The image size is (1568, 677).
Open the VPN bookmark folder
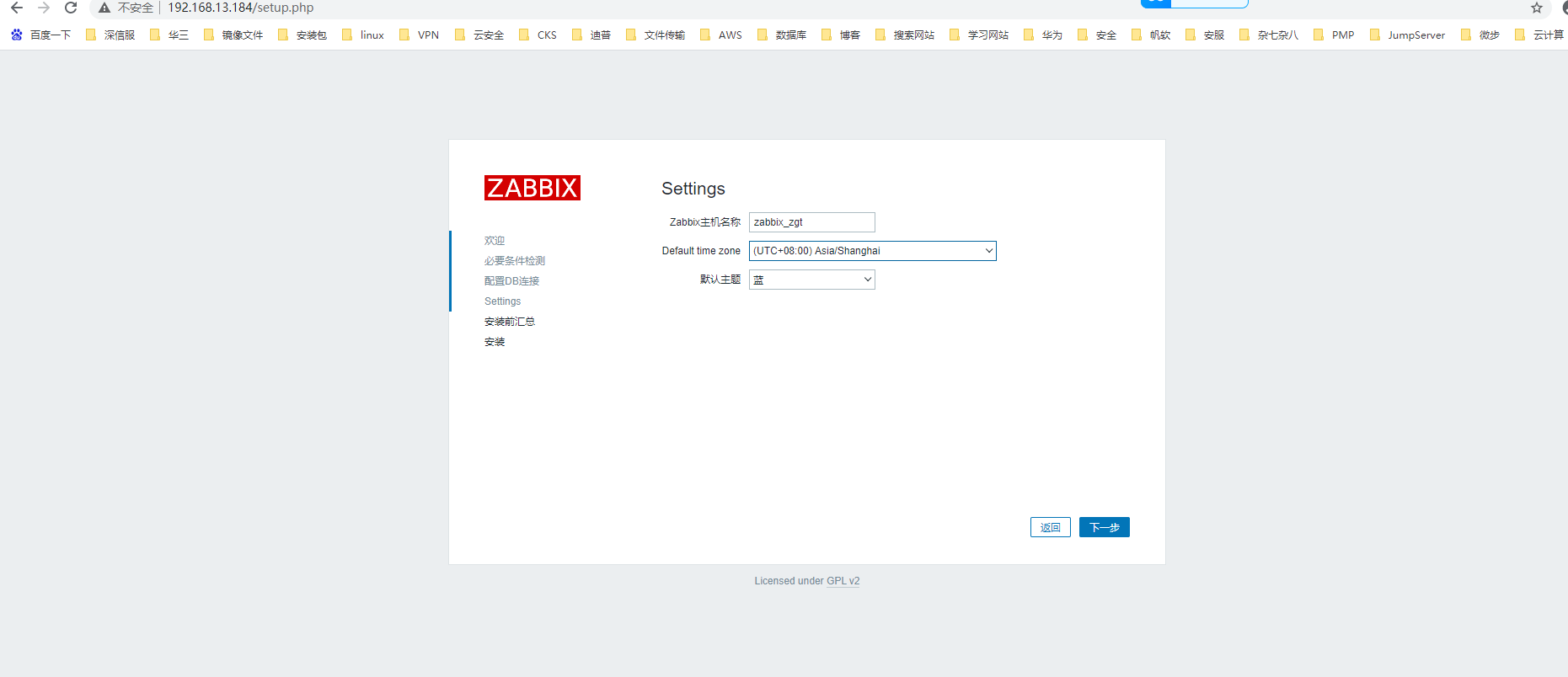[x=419, y=35]
